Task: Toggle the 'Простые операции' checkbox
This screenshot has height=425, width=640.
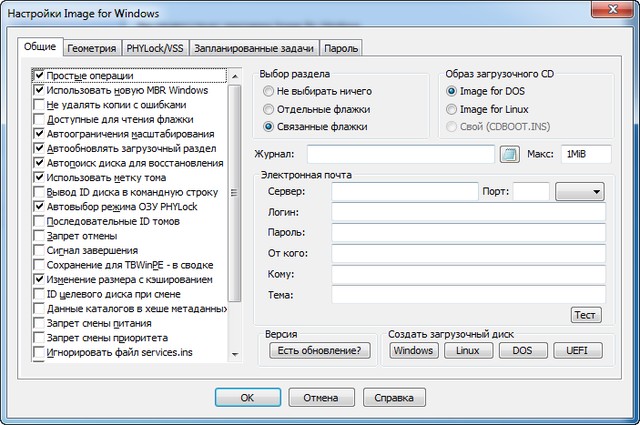Action: pyautogui.click(x=40, y=76)
